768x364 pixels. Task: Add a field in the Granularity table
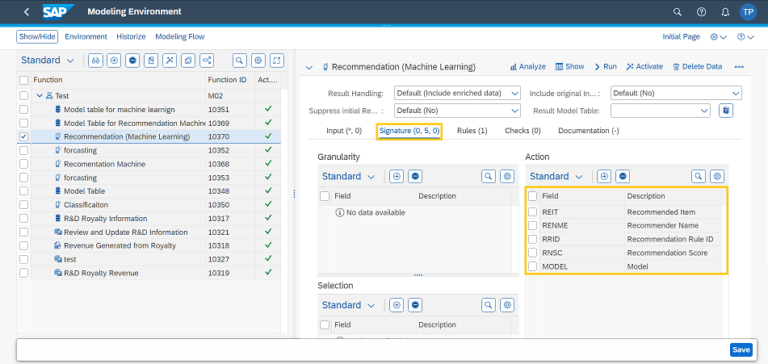pos(396,176)
